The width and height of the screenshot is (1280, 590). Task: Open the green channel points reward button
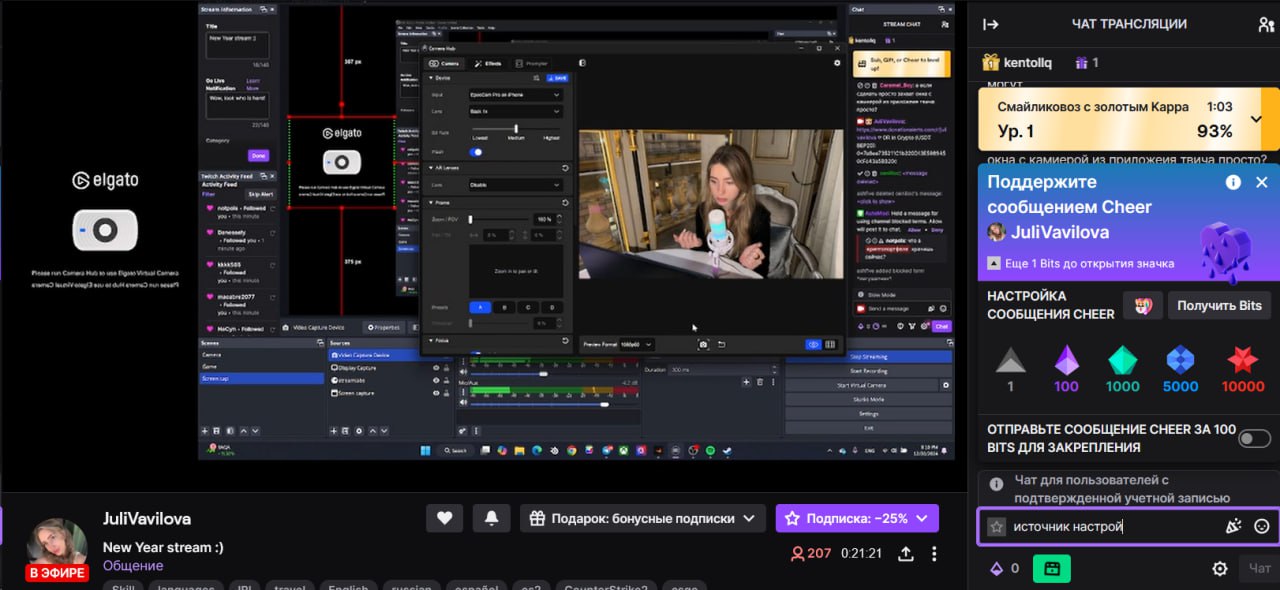(1051, 568)
